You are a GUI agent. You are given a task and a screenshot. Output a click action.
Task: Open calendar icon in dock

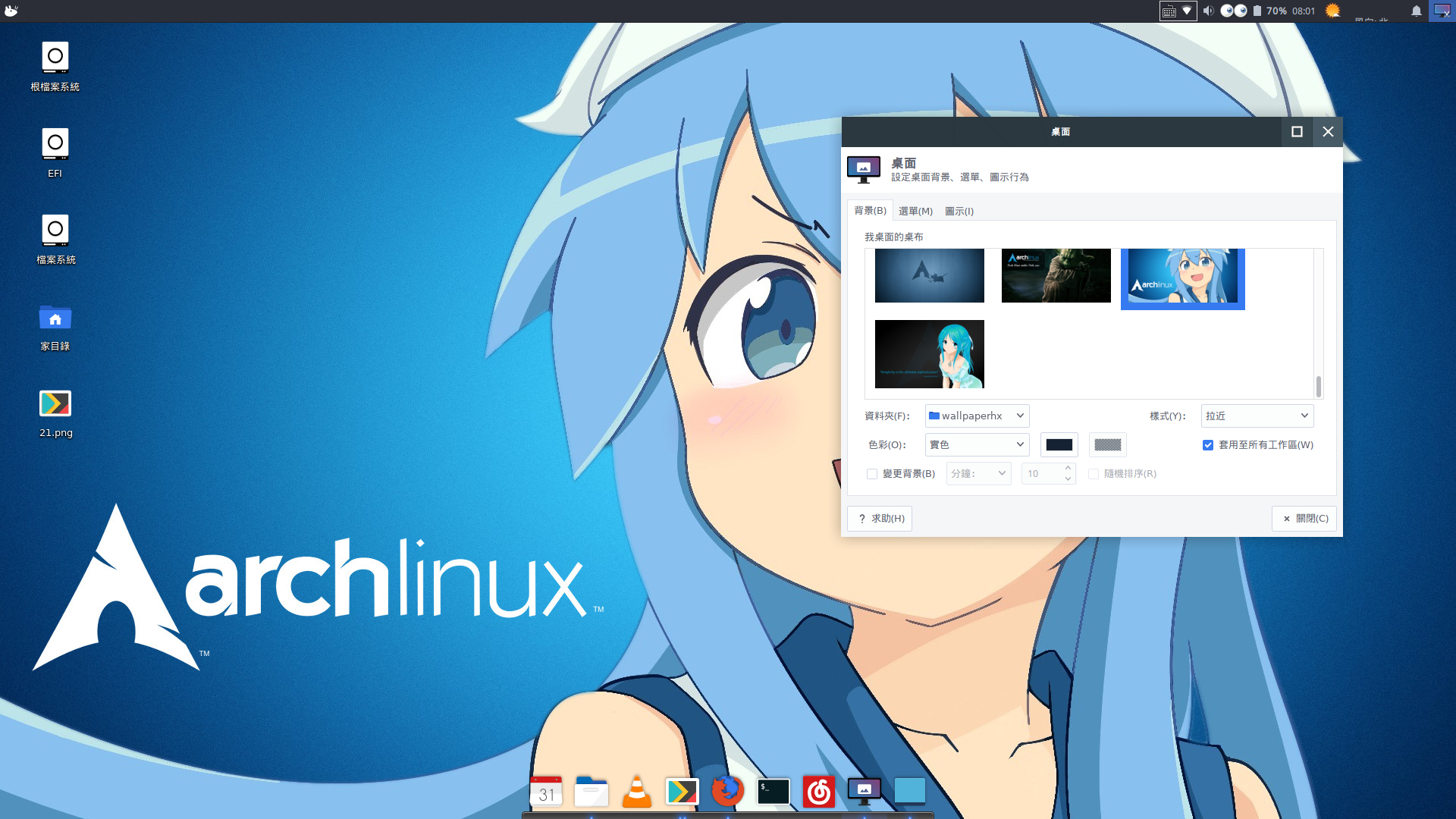[546, 792]
